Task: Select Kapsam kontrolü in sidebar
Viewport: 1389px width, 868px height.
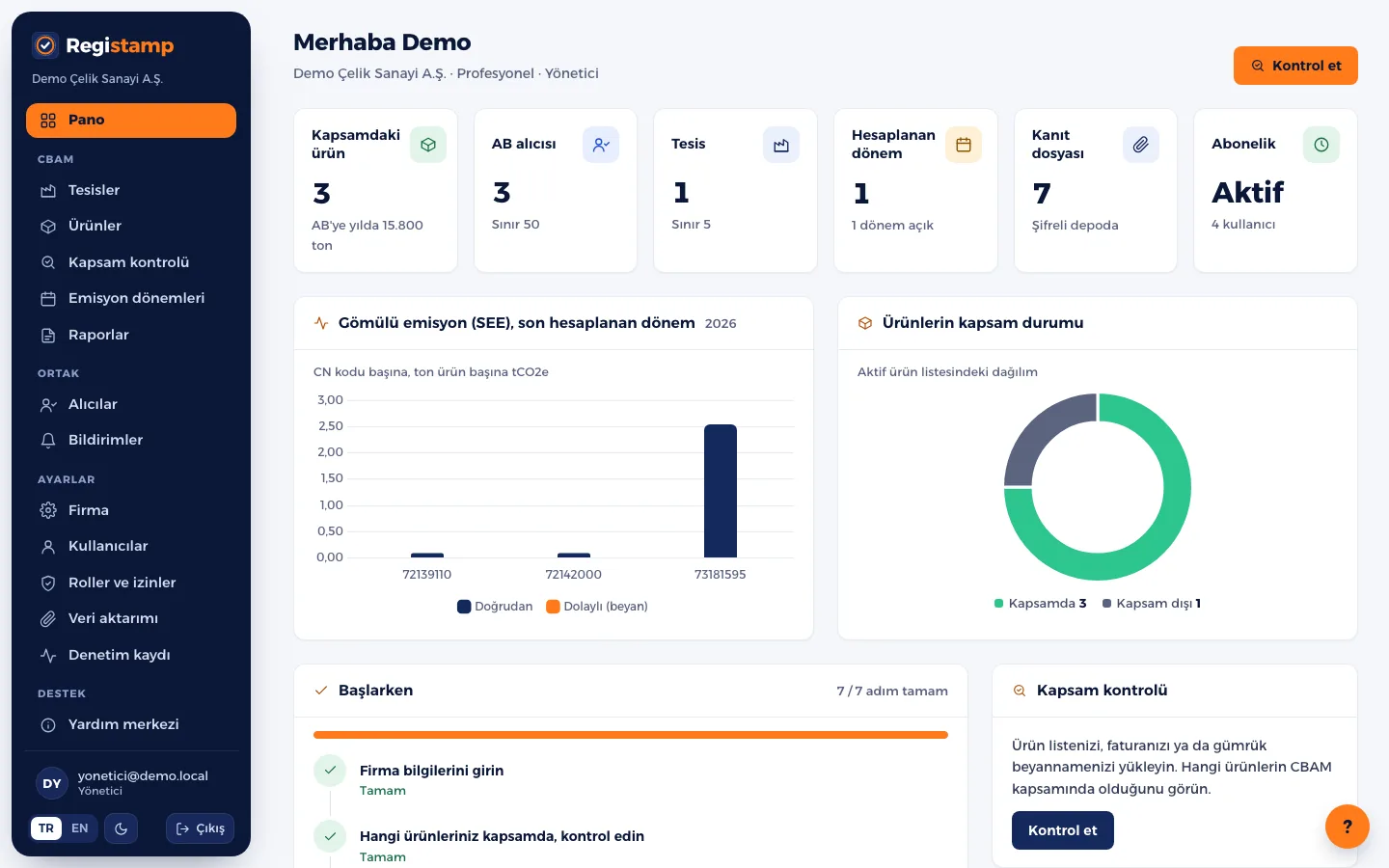Action: tap(131, 262)
